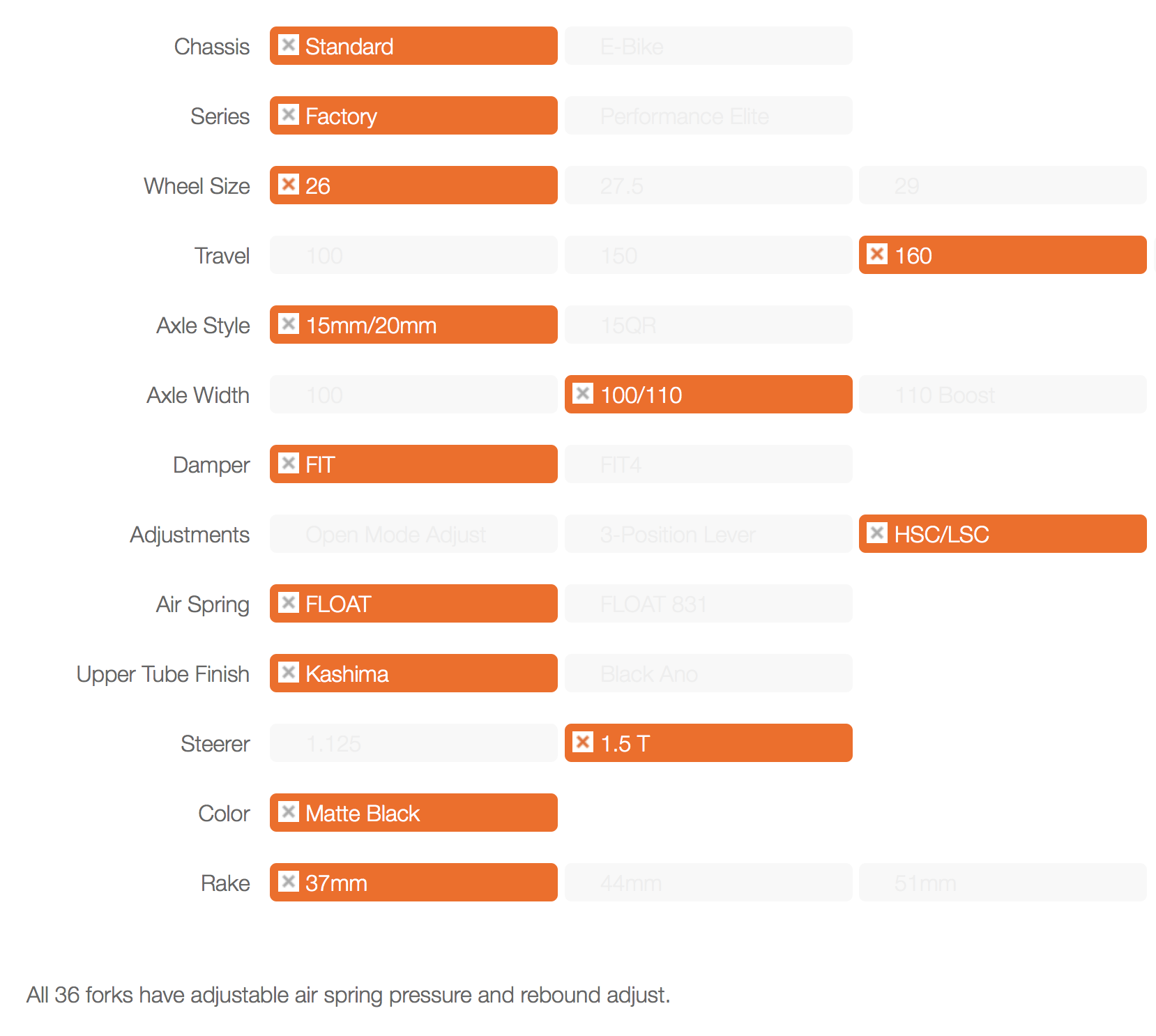Image resolution: width=1156 pixels, height=1036 pixels.
Task: Select the 3-Position Lever adjustment
Action: pyautogui.click(x=708, y=534)
